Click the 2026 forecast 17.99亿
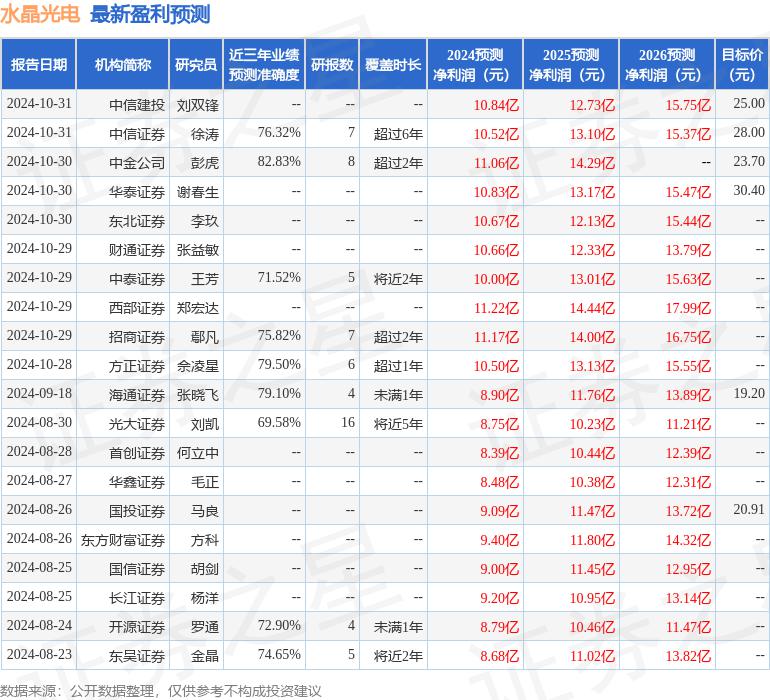Image resolution: width=770 pixels, height=700 pixels. tap(688, 308)
